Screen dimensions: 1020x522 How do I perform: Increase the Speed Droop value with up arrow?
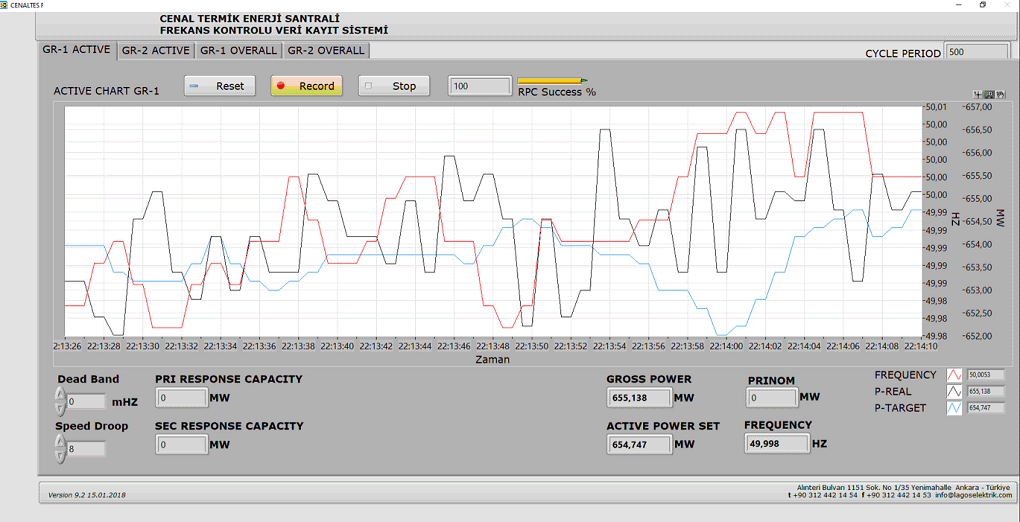(x=60, y=441)
